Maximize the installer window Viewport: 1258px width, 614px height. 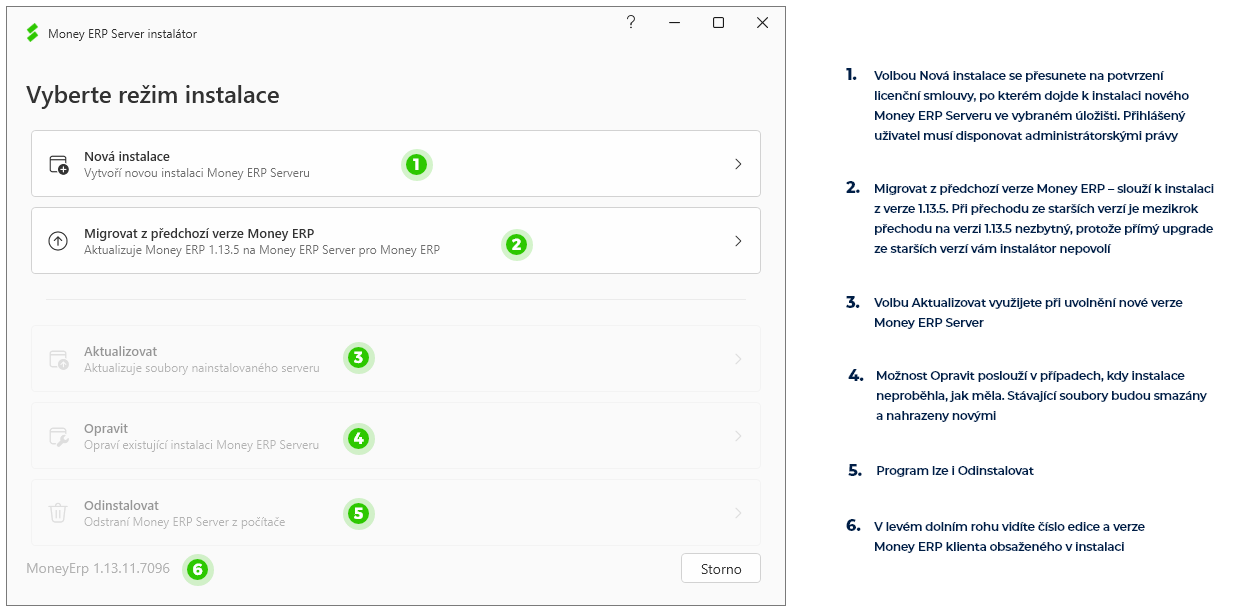tap(718, 22)
